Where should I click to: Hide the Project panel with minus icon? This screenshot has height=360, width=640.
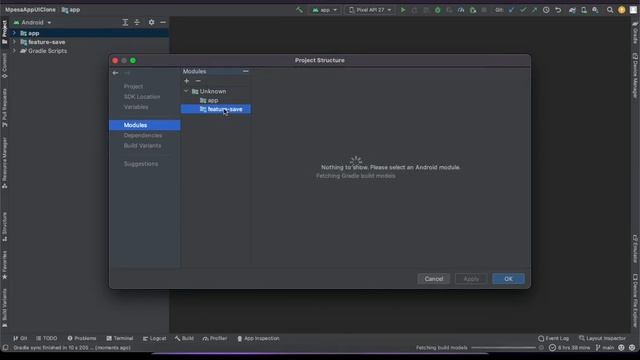tap(163, 22)
